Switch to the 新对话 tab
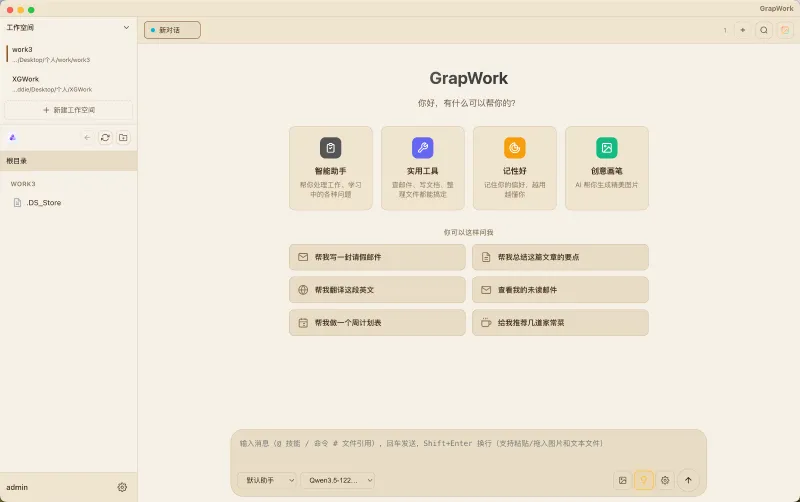The height and width of the screenshot is (502, 800). point(172,30)
